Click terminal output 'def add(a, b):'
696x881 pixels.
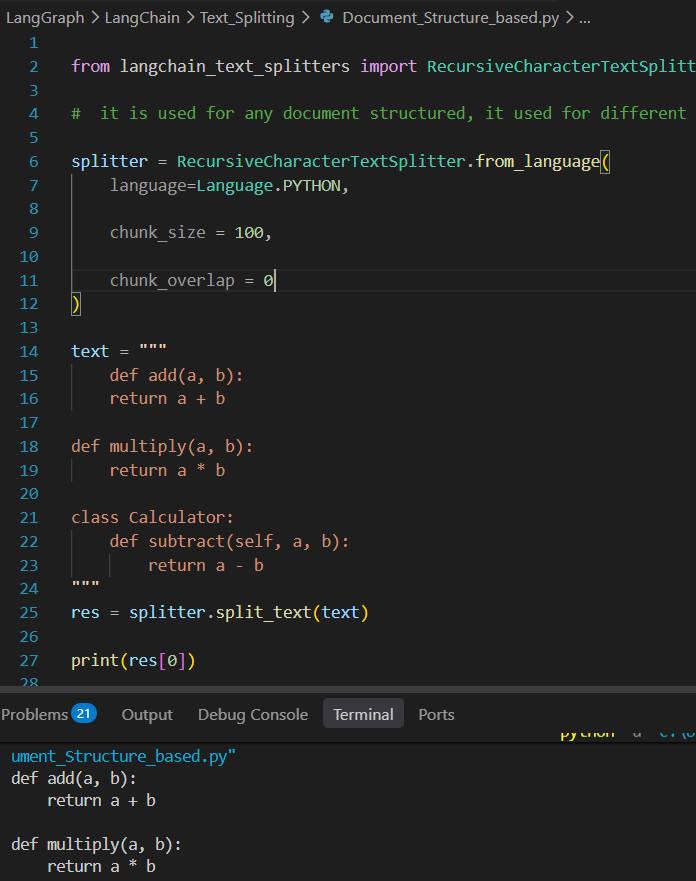point(74,779)
